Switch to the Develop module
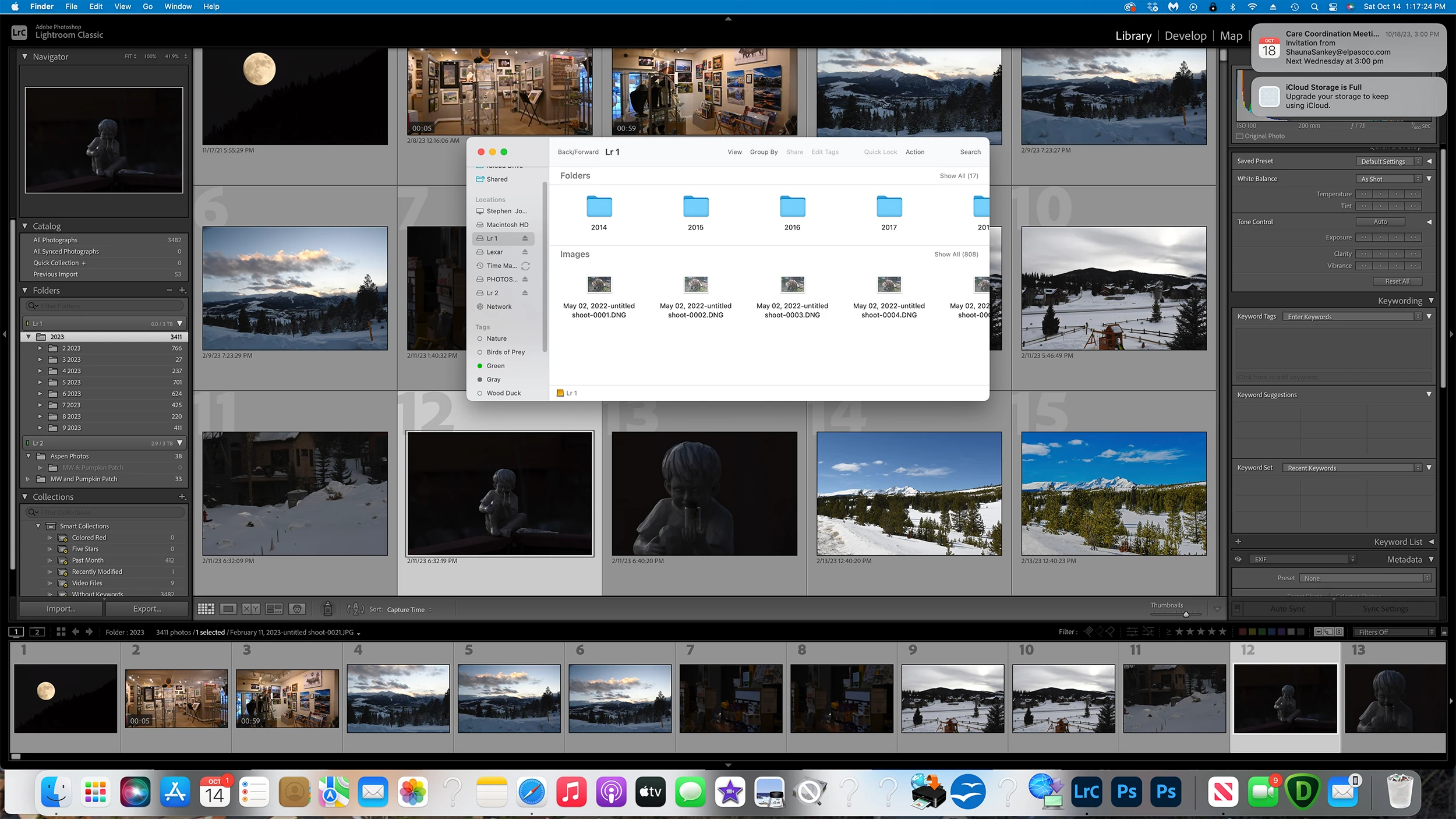The height and width of the screenshot is (819, 1456). pyautogui.click(x=1185, y=36)
